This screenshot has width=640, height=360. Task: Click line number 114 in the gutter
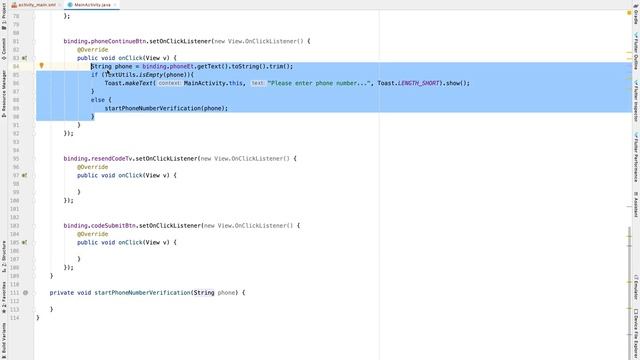click(14, 318)
